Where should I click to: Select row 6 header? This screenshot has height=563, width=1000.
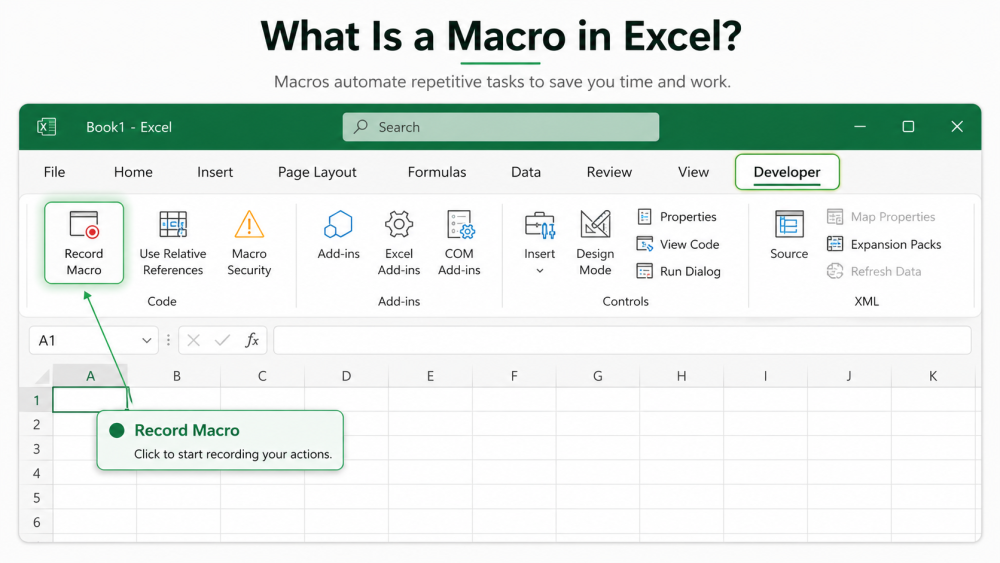36,522
